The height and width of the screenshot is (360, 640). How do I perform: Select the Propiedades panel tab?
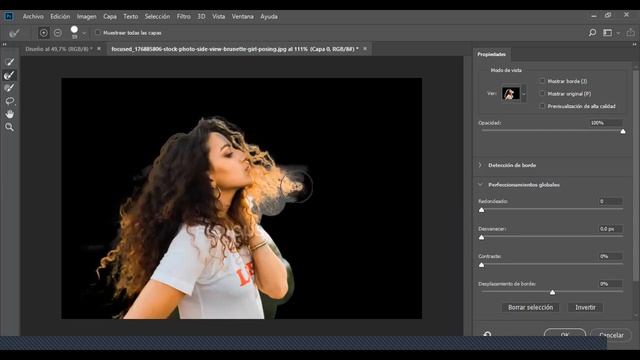pyautogui.click(x=491, y=54)
